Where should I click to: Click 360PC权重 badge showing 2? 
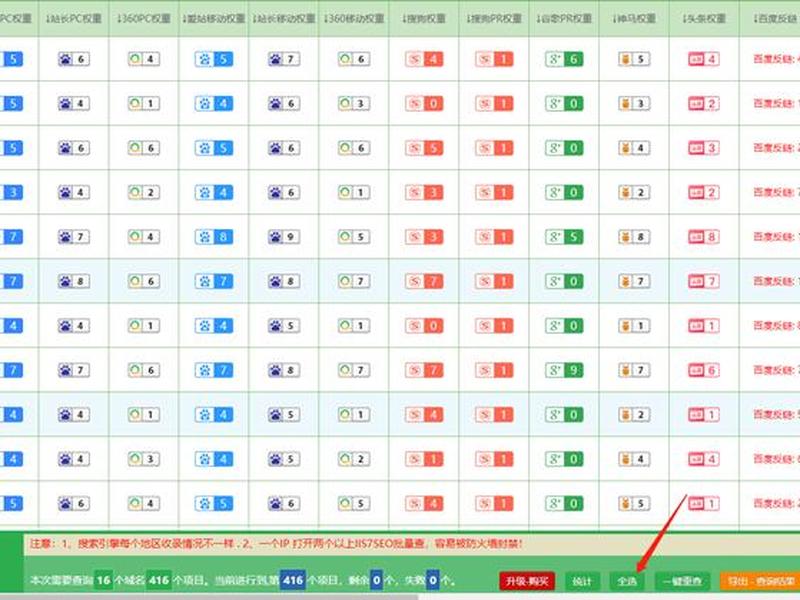click(144, 192)
